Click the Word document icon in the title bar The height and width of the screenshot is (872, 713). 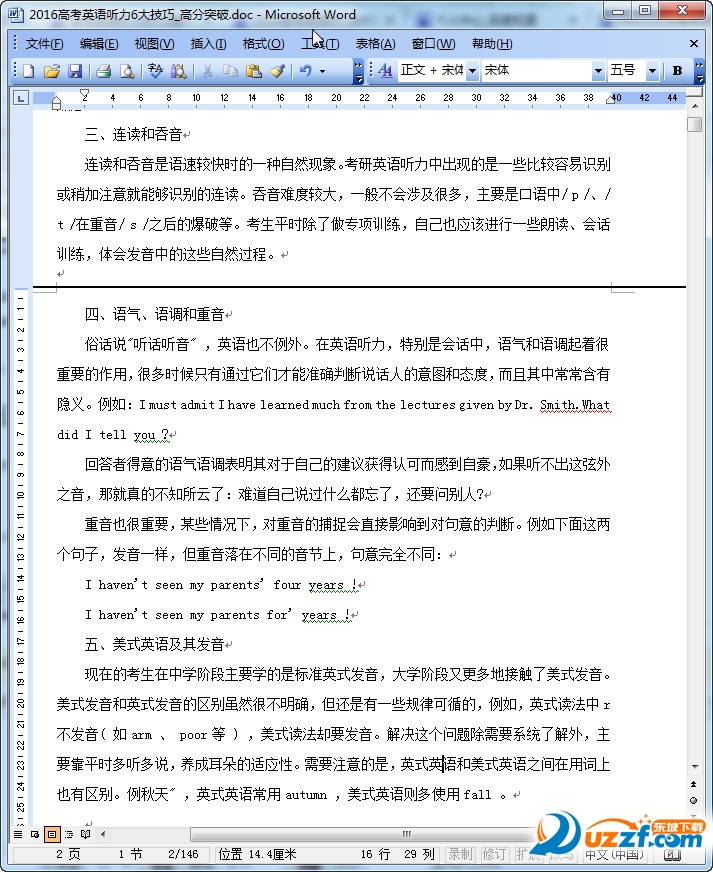(x=16, y=13)
